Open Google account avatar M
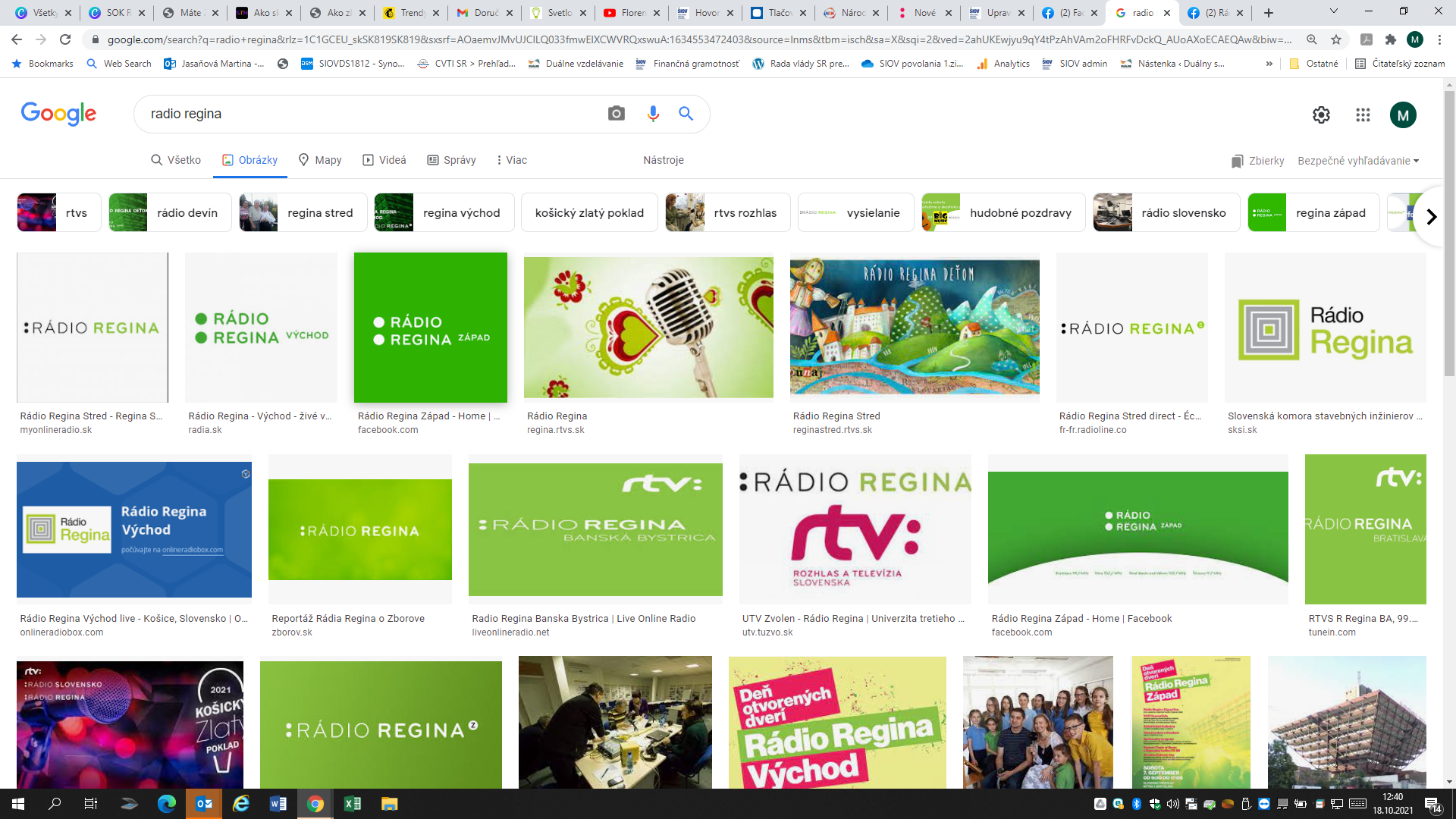The height and width of the screenshot is (819, 1456). coord(1403,115)
